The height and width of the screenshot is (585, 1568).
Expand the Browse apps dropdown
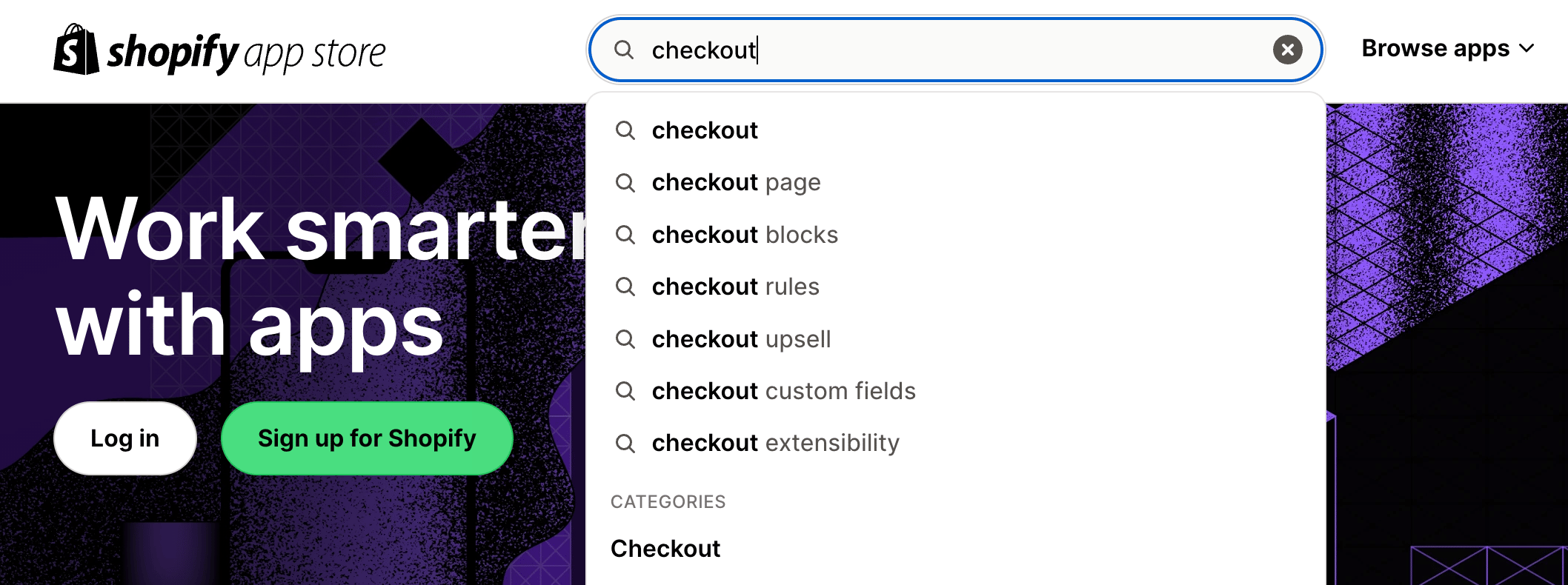1436,49
